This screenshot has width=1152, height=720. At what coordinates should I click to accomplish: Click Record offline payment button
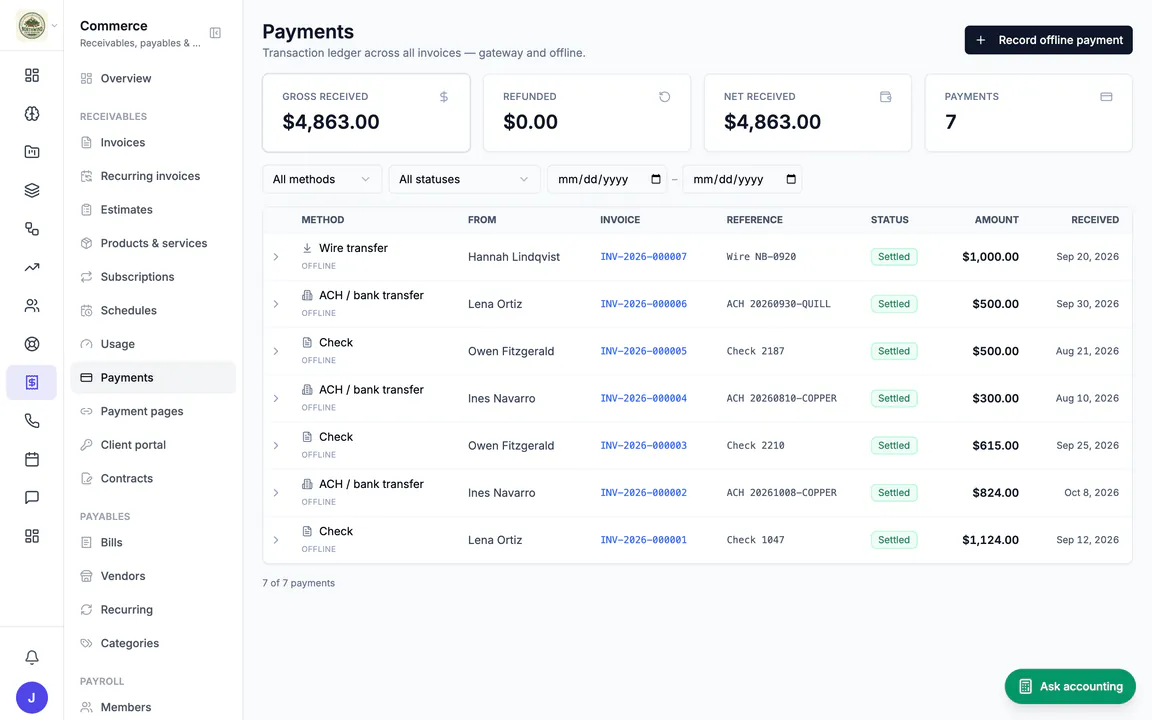(1048, 40)
